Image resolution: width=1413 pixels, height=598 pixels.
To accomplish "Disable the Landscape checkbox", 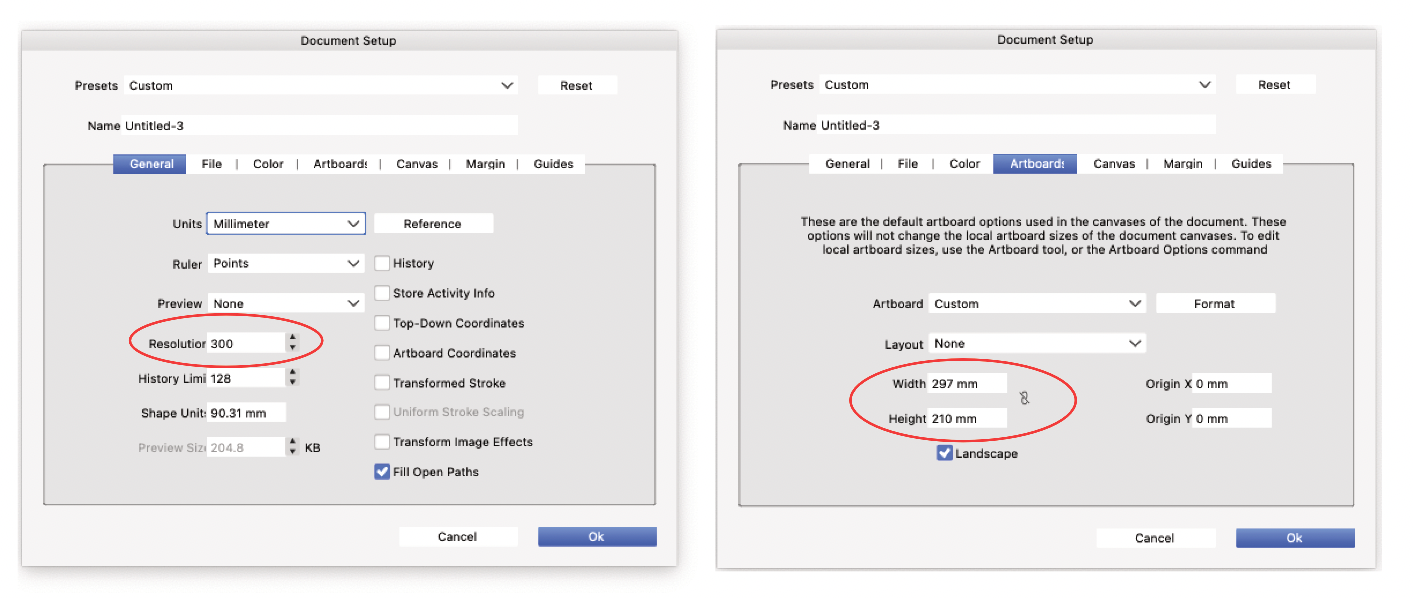I will tap(944, 454).
